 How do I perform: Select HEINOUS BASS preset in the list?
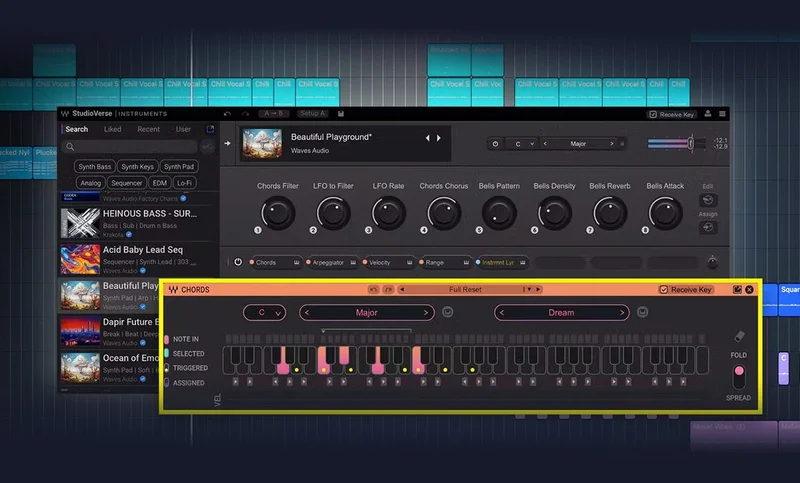(136, 223)
